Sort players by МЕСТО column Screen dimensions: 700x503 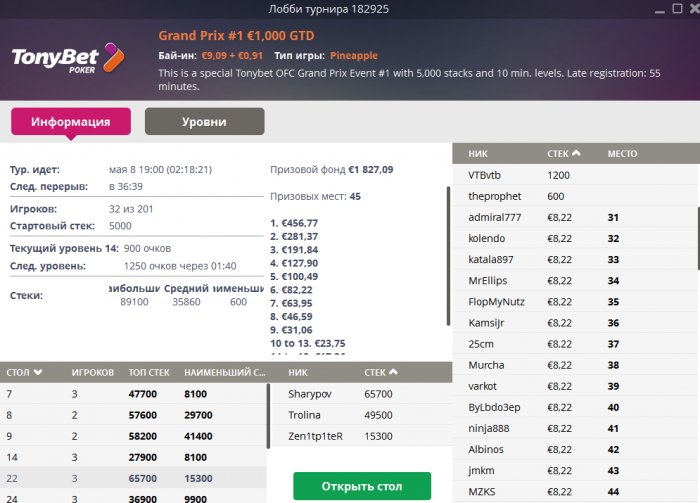tap(622, 154)
